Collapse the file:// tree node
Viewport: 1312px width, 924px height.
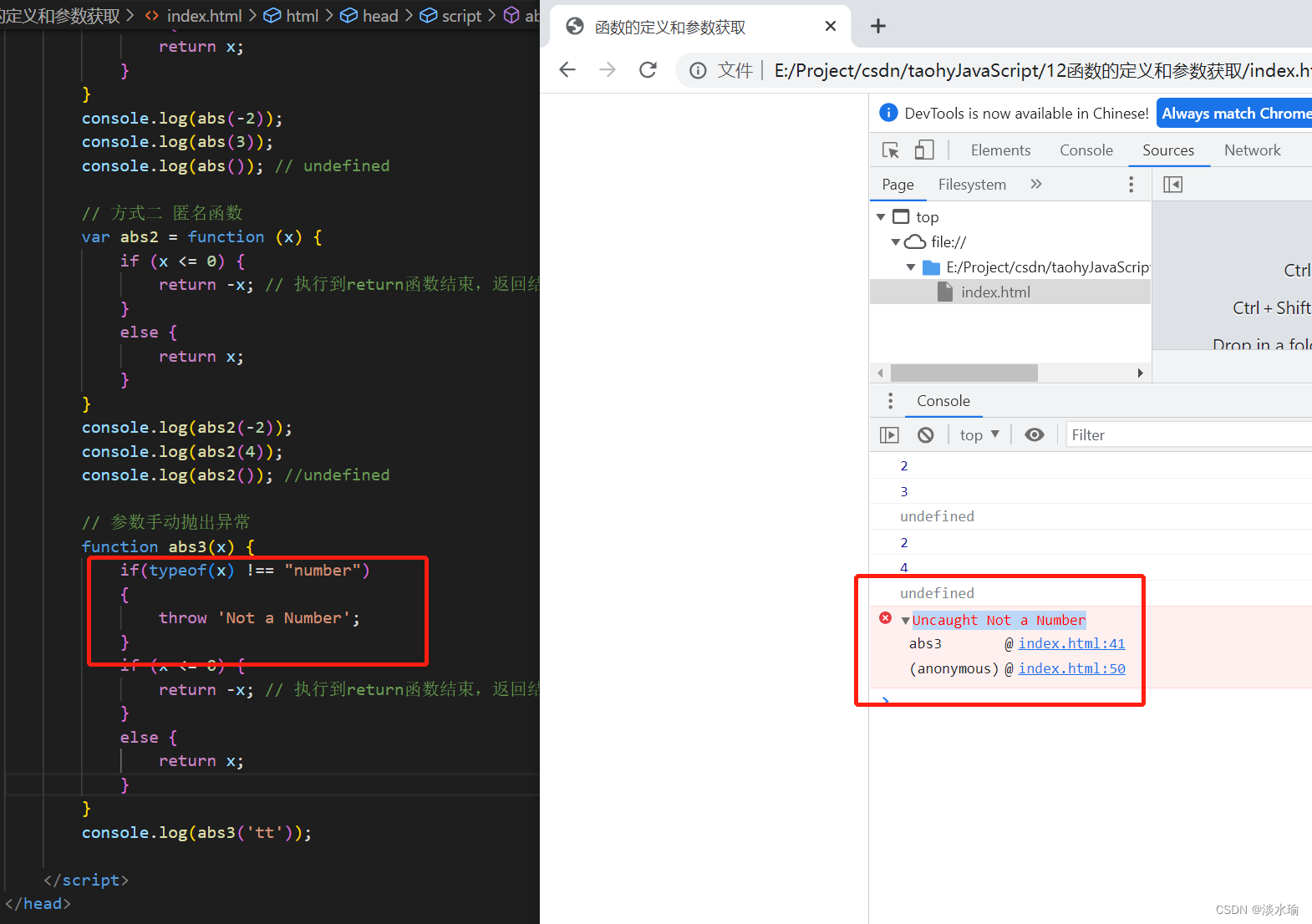click(896, 242)
